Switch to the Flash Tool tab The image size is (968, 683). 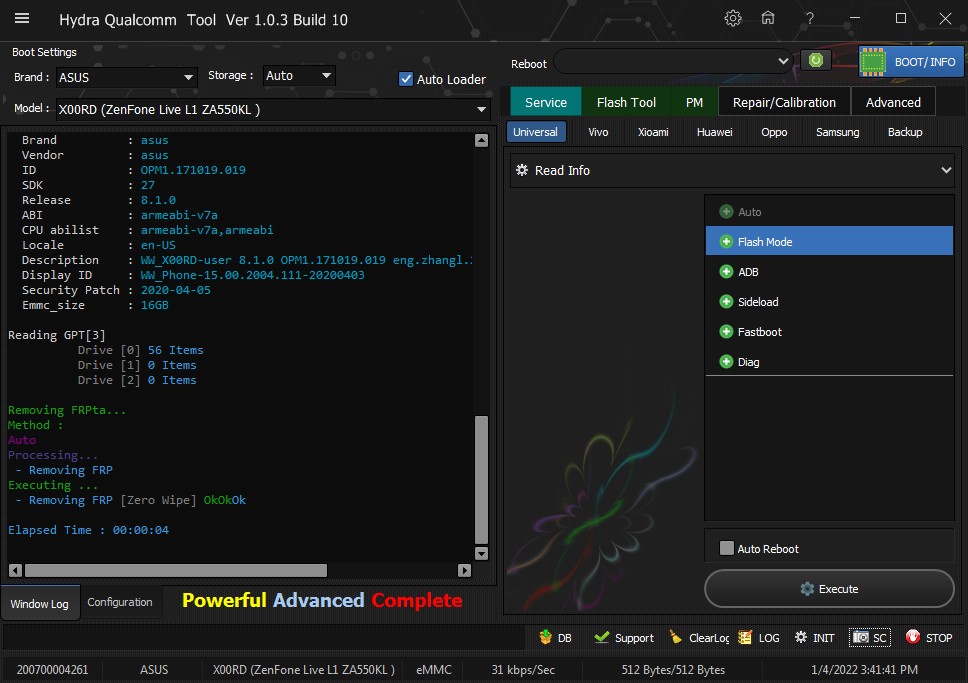tap(626, 102)
